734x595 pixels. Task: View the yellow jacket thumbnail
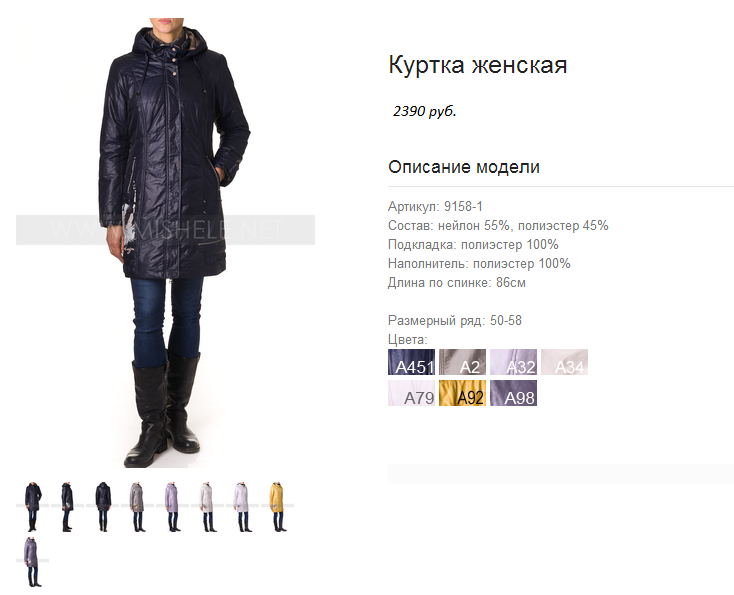pos(278,506)
